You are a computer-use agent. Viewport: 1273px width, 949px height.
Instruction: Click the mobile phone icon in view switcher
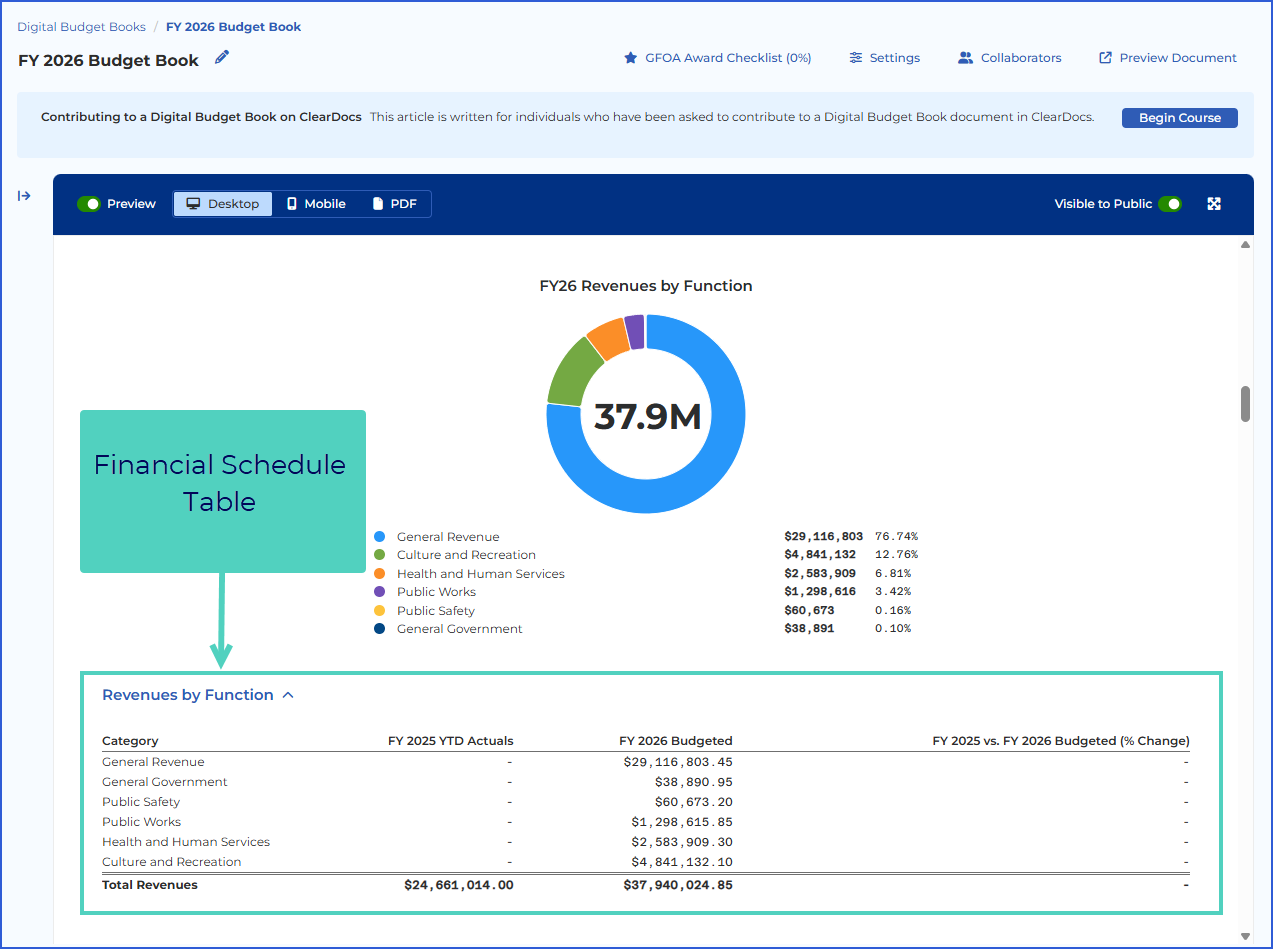point(292,204)
